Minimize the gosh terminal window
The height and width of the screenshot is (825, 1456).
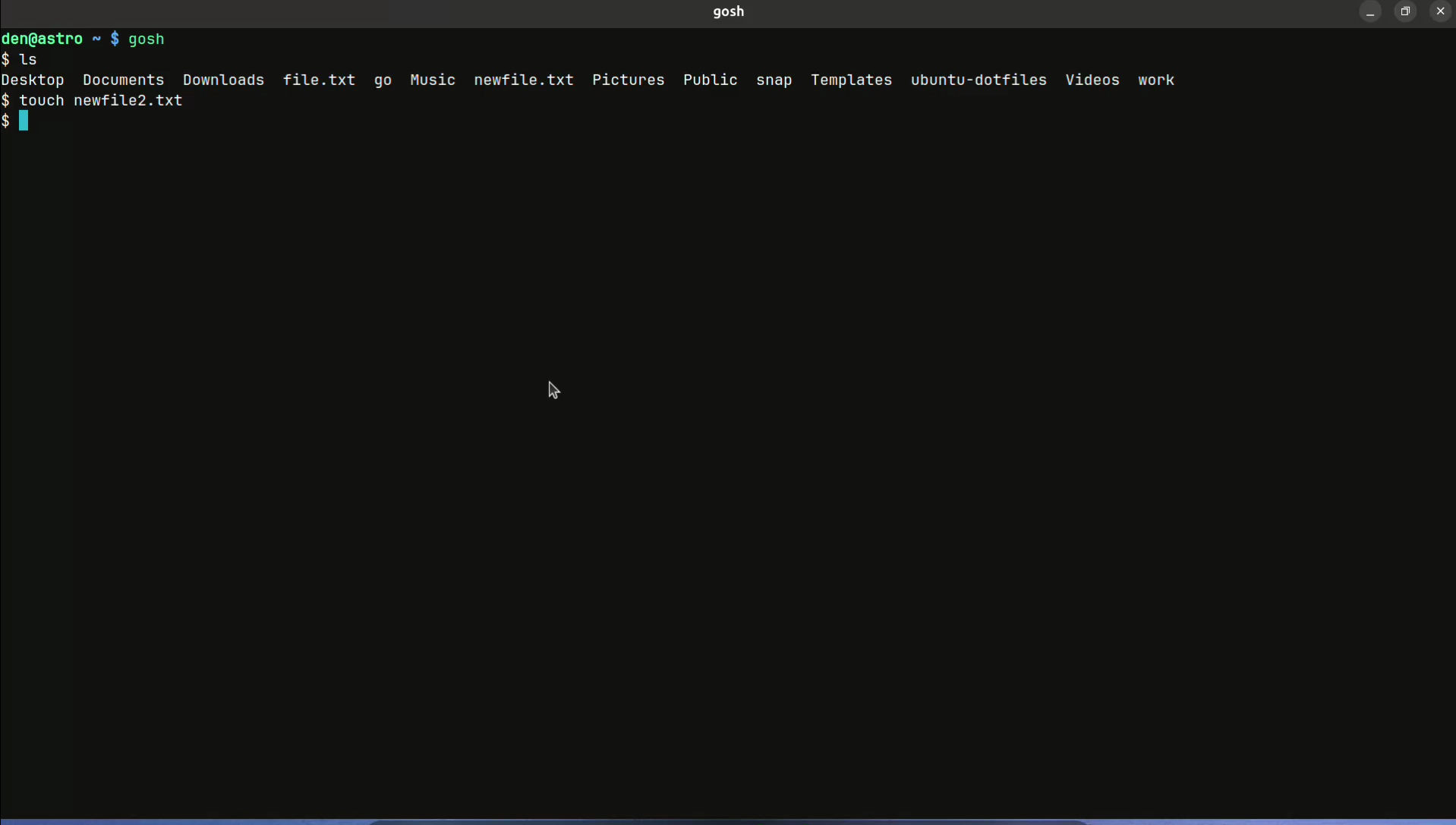(x=1370, y=12)
